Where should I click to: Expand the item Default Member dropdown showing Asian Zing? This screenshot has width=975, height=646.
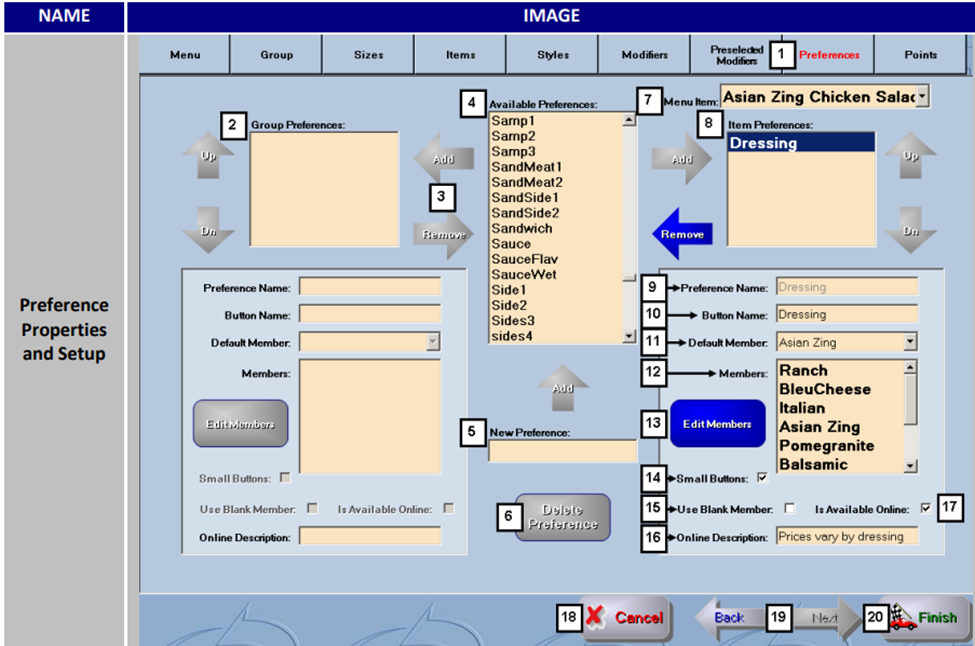coord(910,341)
